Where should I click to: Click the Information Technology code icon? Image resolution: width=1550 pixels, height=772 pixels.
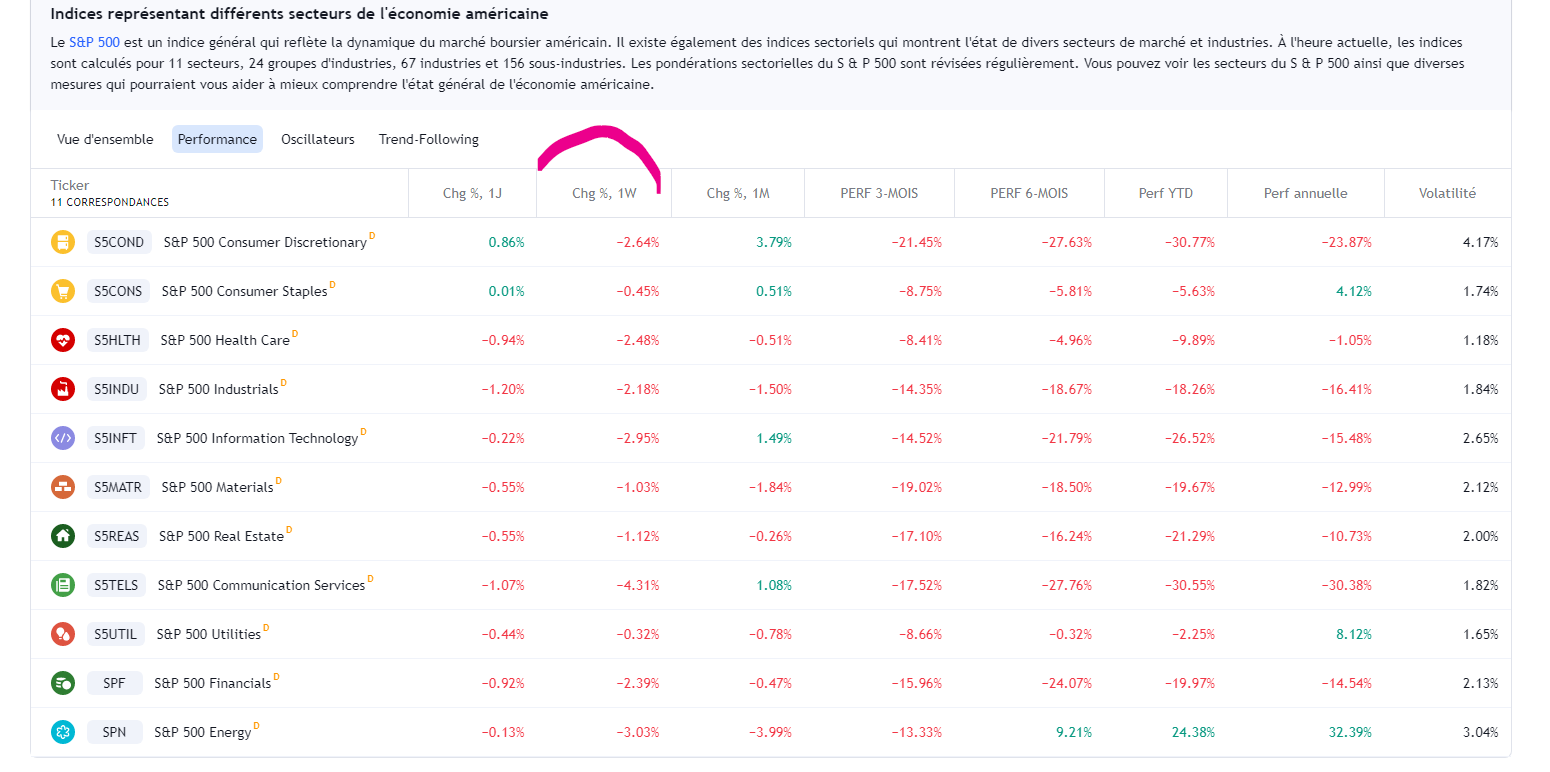click(x=63, y=438)
